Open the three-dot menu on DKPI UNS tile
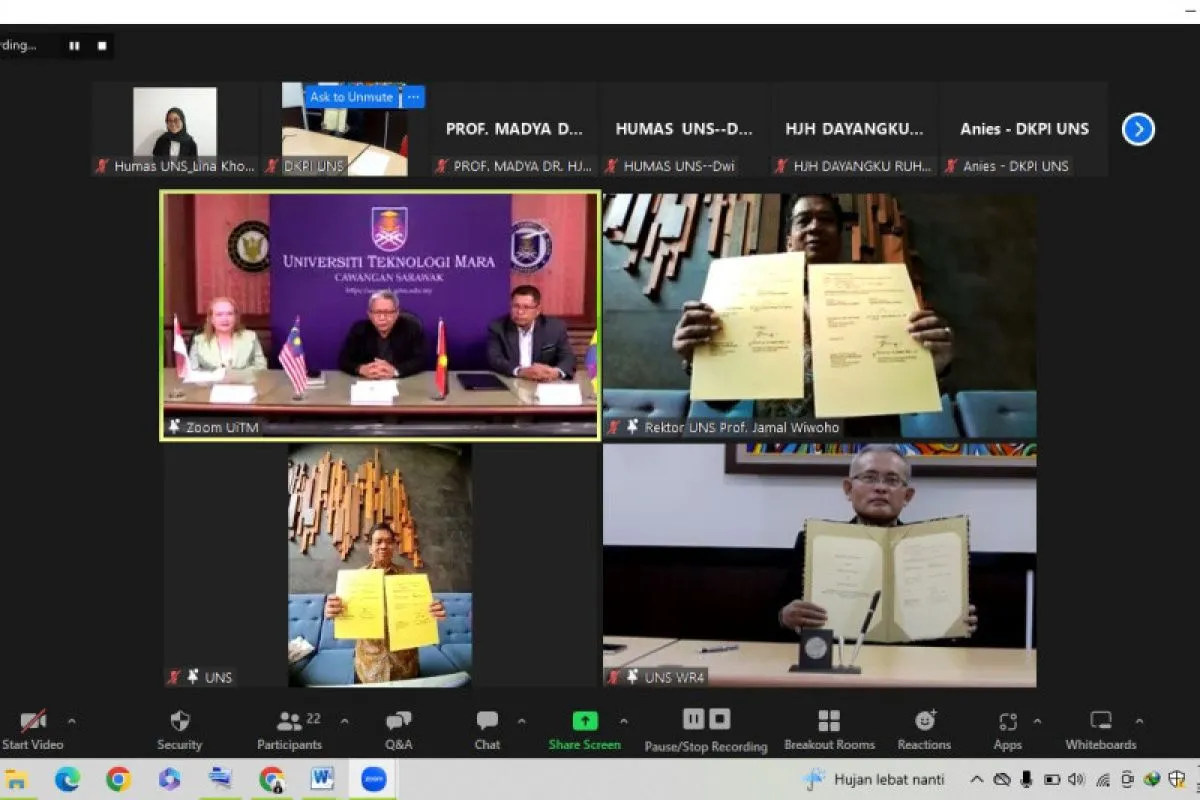The image size is (1200, 800). coord(413,97)
